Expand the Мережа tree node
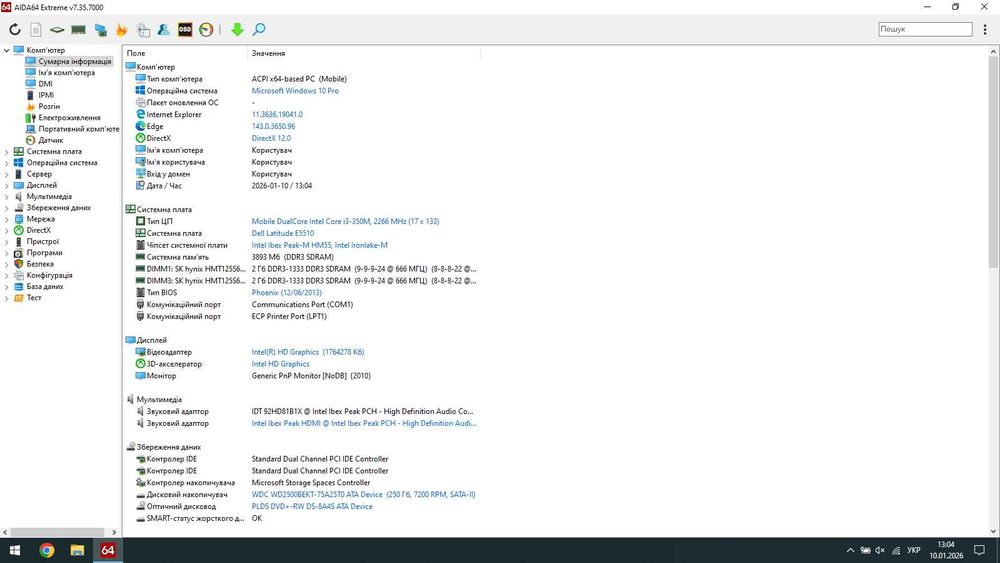Viewport: 1000px width, 563px height. pyautogui.click(x=6, y=219)
